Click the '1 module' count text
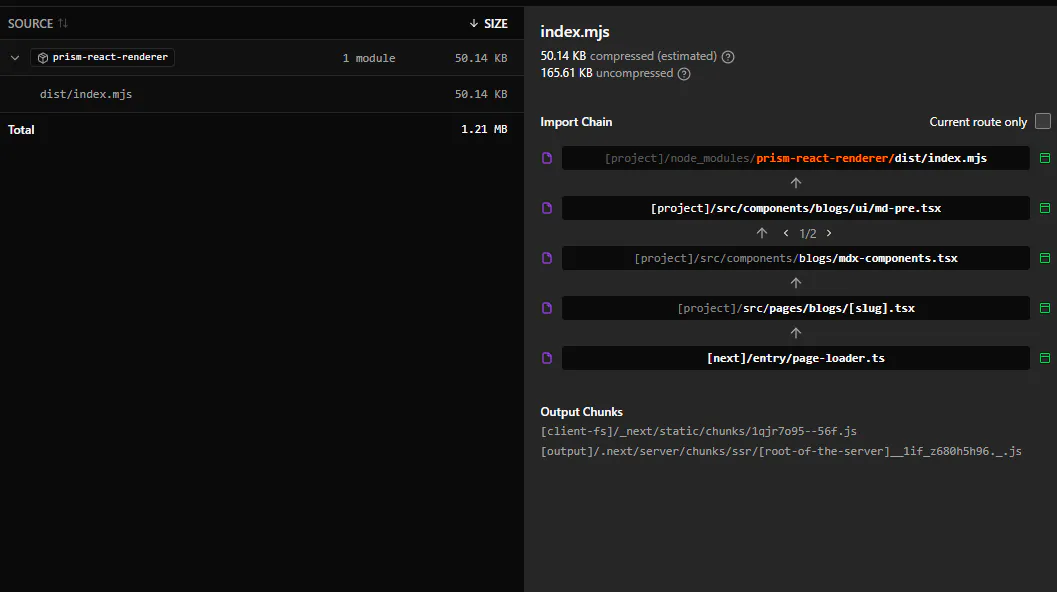Screen dimensions: 1057x592 (x=369, y=59)
